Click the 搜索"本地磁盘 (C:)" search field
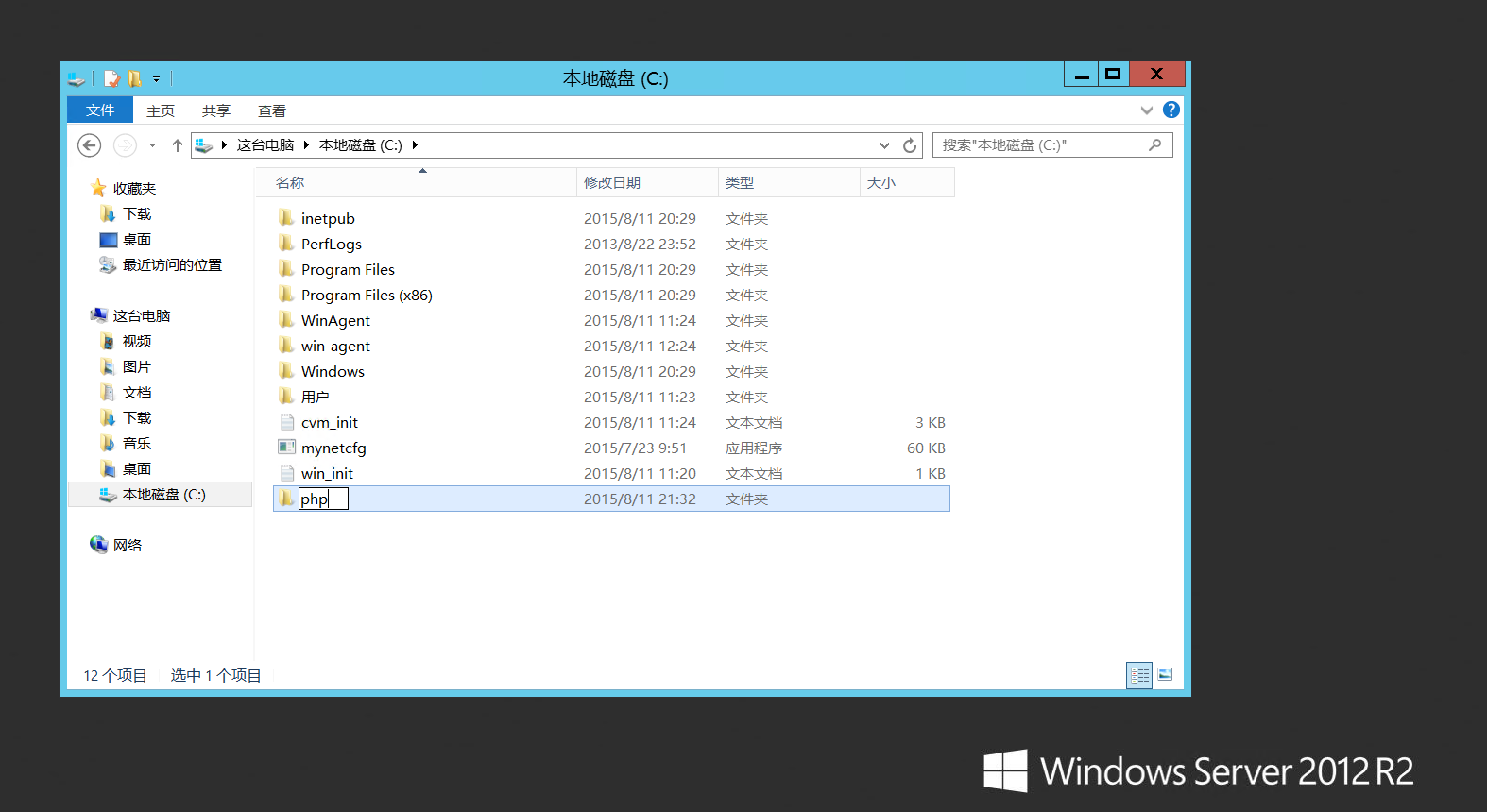The height and width of the screenshot is (812, 1487). (1039, 145)
